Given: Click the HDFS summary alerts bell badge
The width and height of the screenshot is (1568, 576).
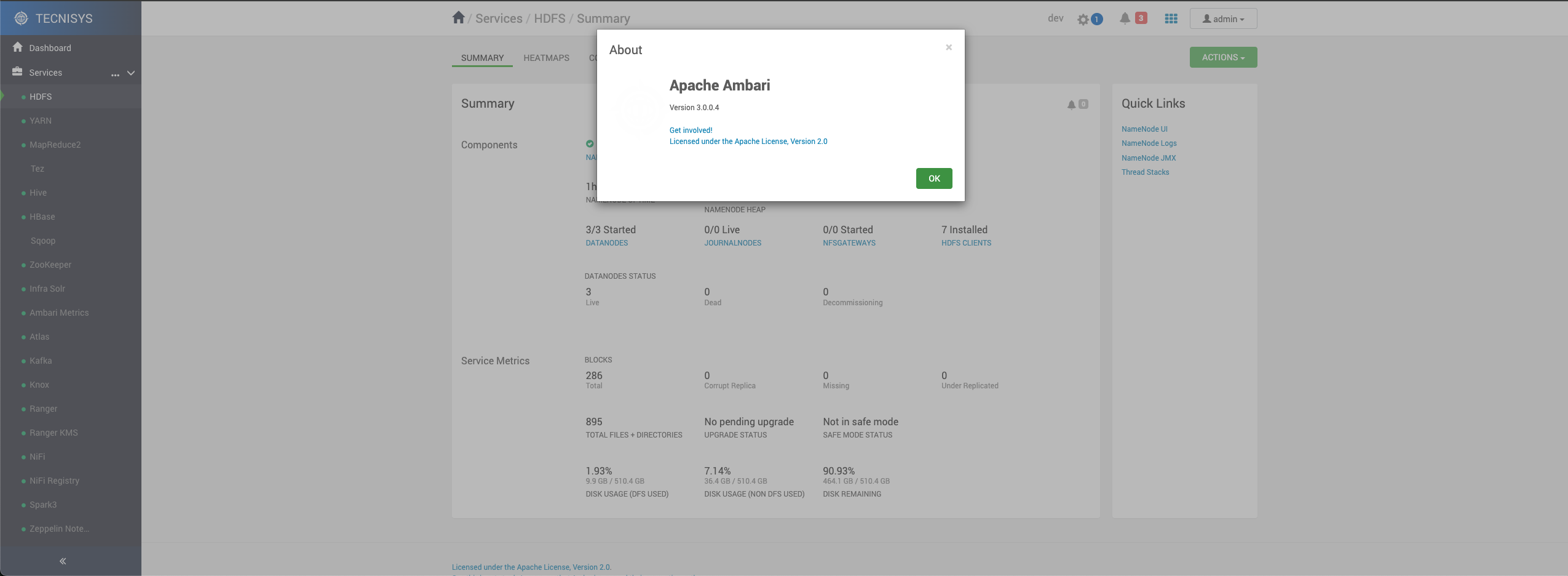Looking at the screenshot, I should [x=1077, y=105].
